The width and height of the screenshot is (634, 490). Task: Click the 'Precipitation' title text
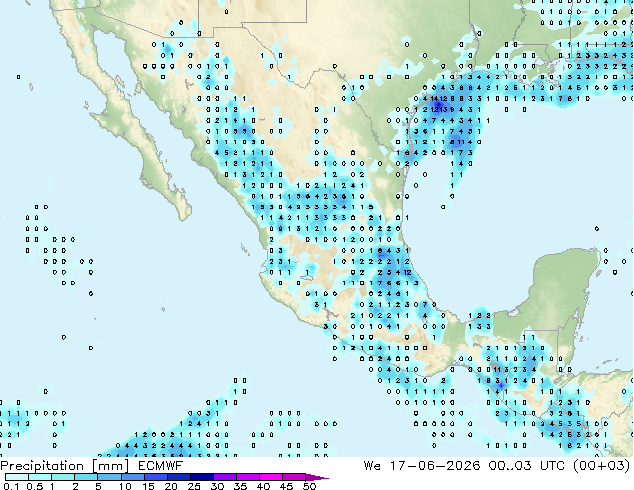click(x=42, y=466)
